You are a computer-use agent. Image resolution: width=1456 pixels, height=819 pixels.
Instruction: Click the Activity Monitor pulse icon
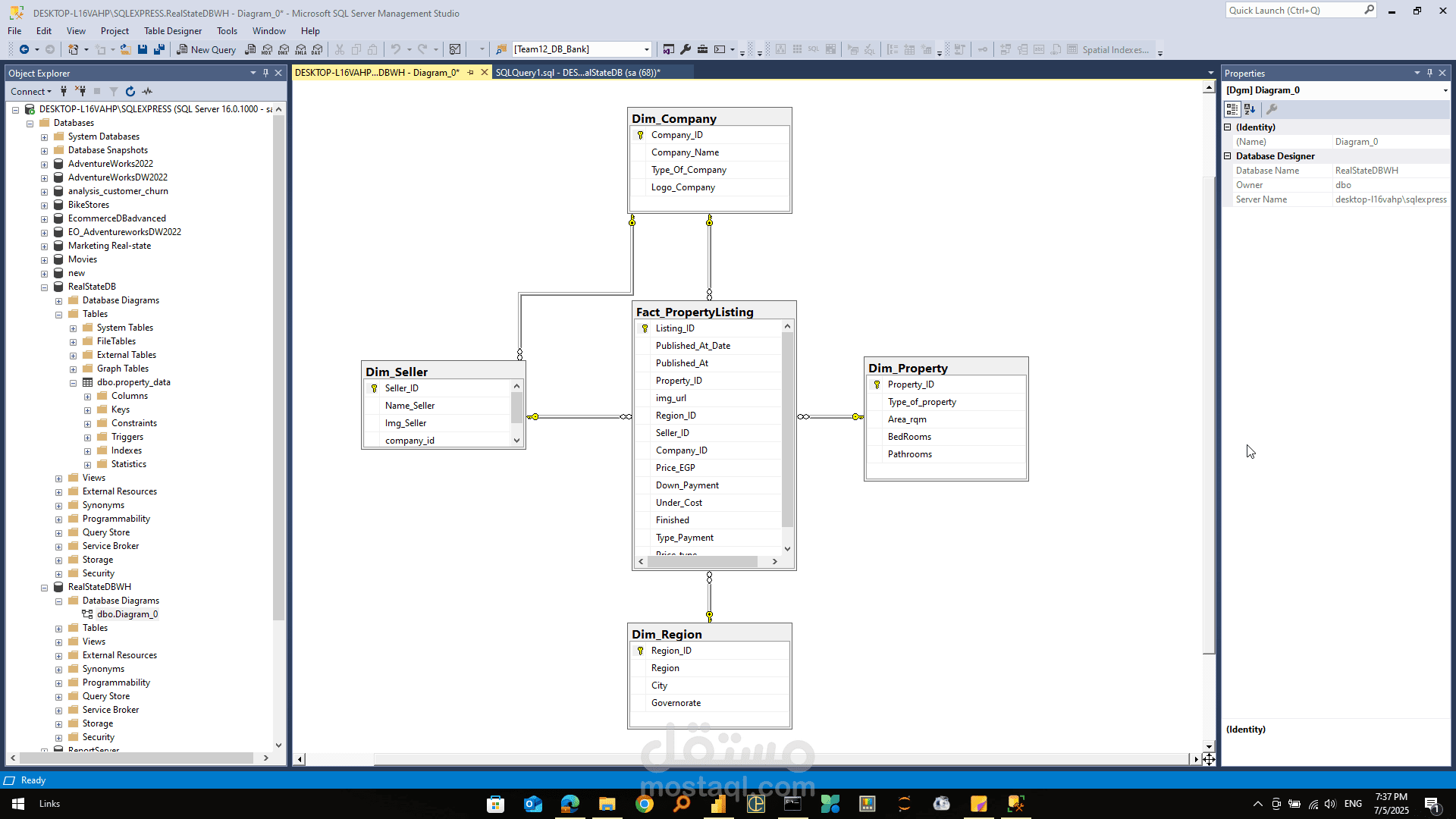[x=147, y=91]
